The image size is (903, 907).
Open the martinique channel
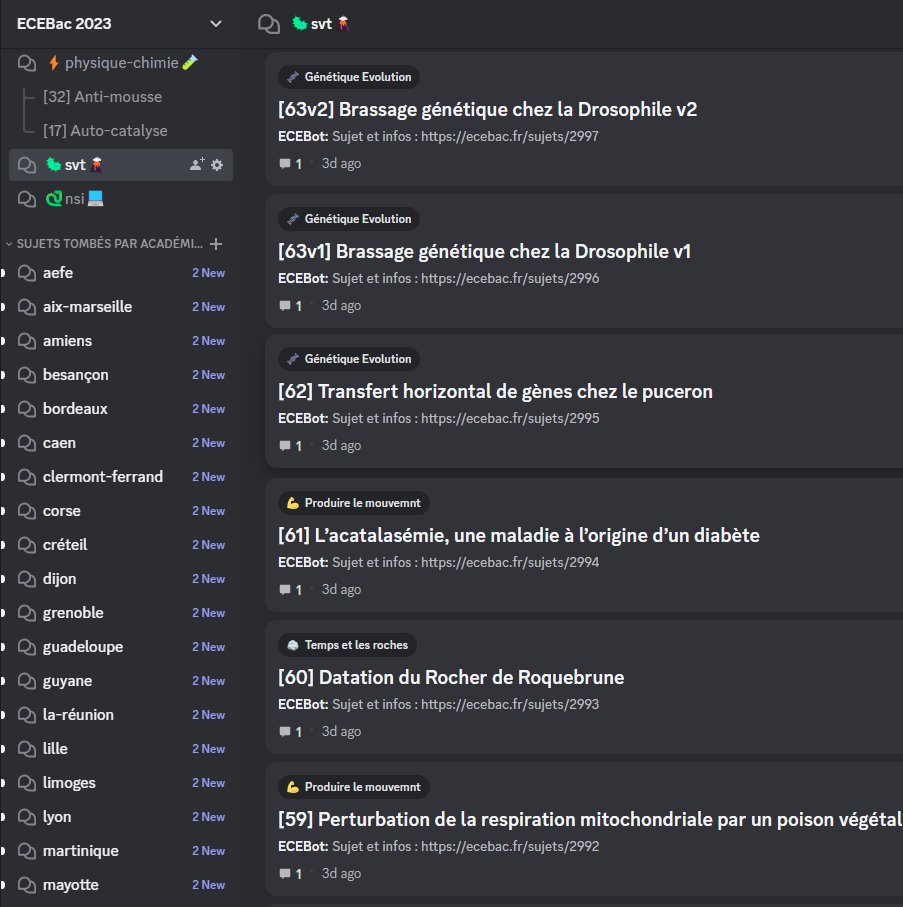coord(121,851)
